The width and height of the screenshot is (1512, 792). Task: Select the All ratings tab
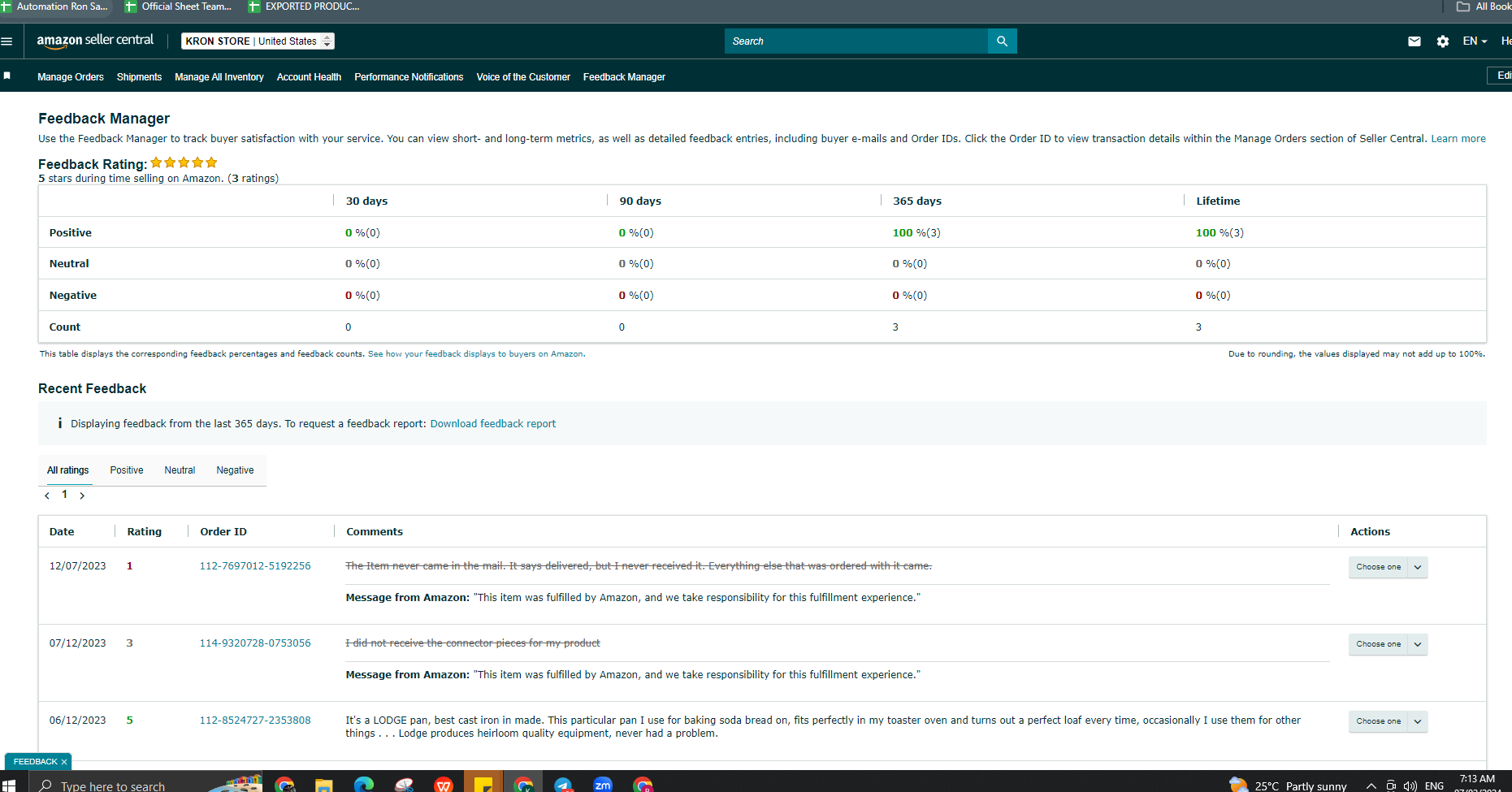click(x=68, y=470)
